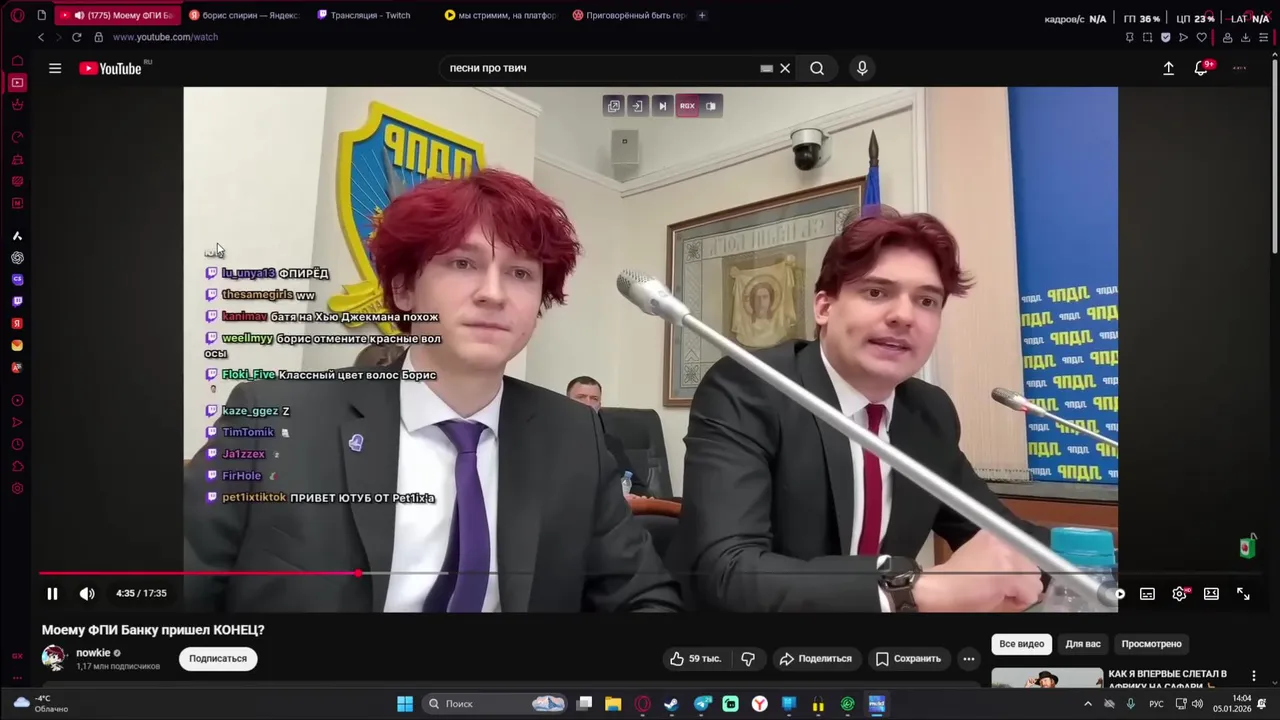The image size is (1280, 720).
Task: Open the notifications bell with 9+ badge
Action: click(x=1202, y=68)
